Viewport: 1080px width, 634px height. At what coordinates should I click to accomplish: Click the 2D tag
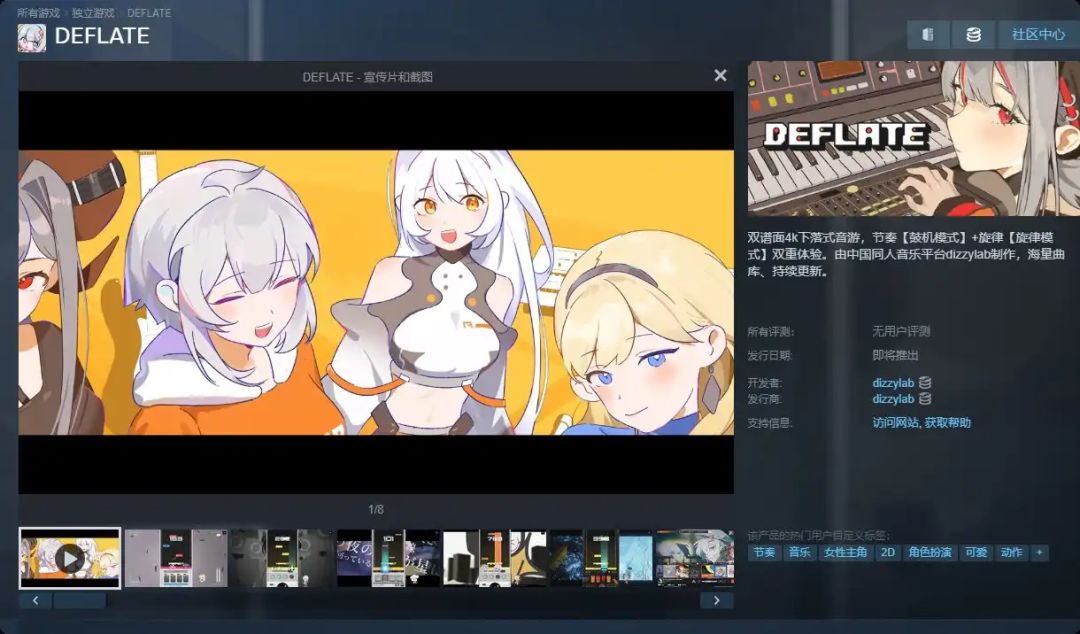click(x=888, y=553)
